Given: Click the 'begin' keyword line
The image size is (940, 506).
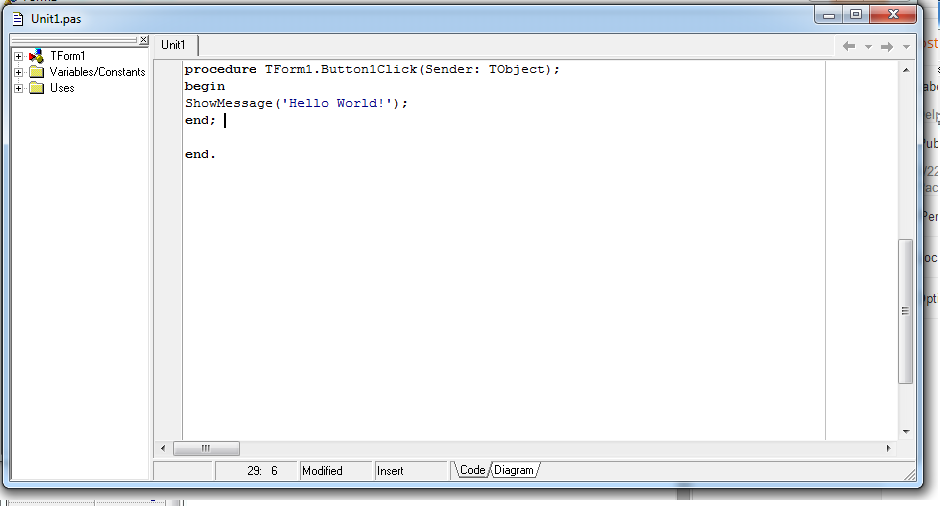Looking at the screenshot, I should click(x=205, y=86).
